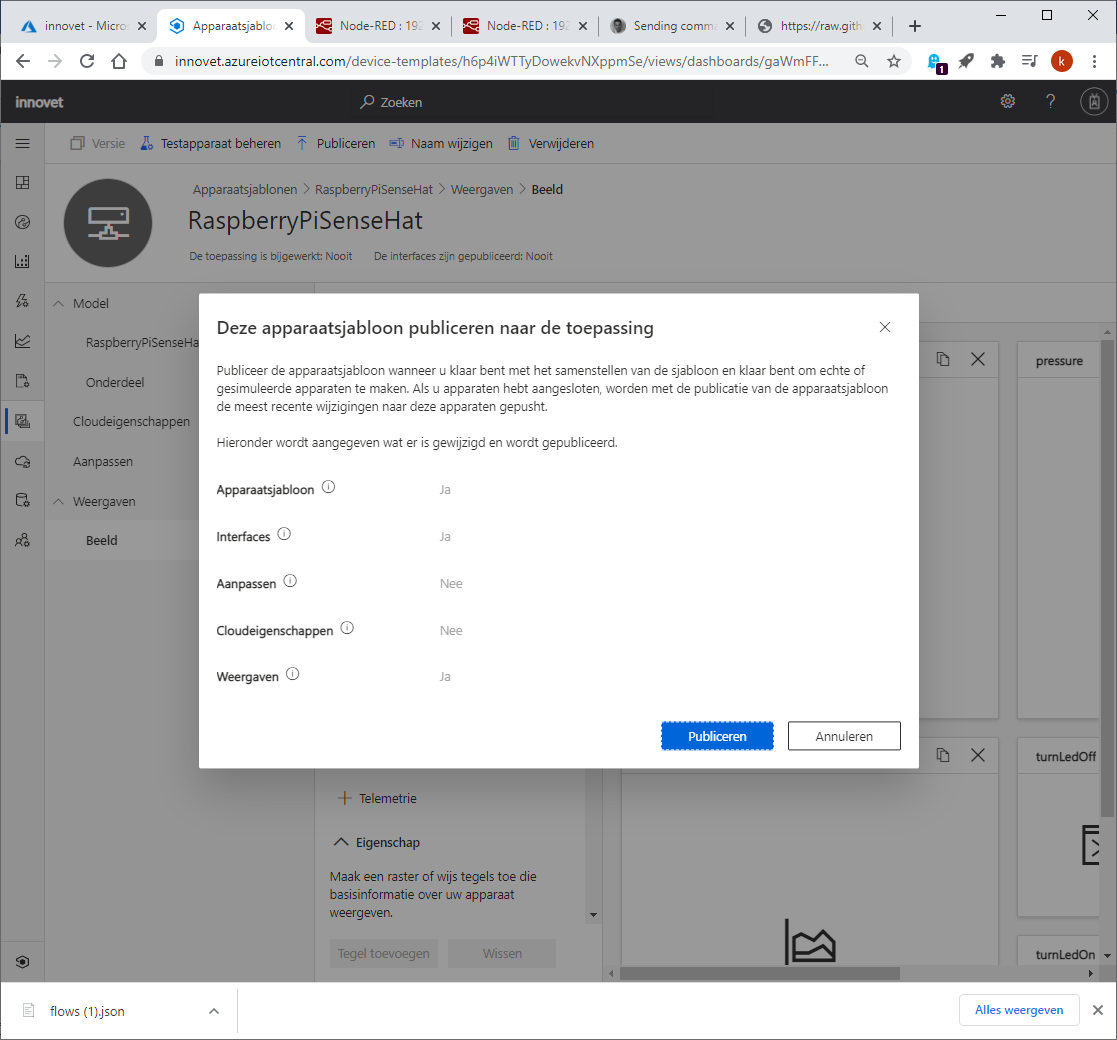Viewport: 1117px width, 1040px height.
Task: Click the browser address bar URL
Action: click(502, 61)
